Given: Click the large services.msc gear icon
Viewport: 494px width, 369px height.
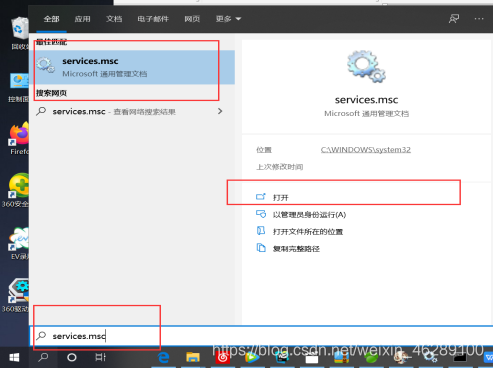Looking at the screenshot, I should pos(366,66).
